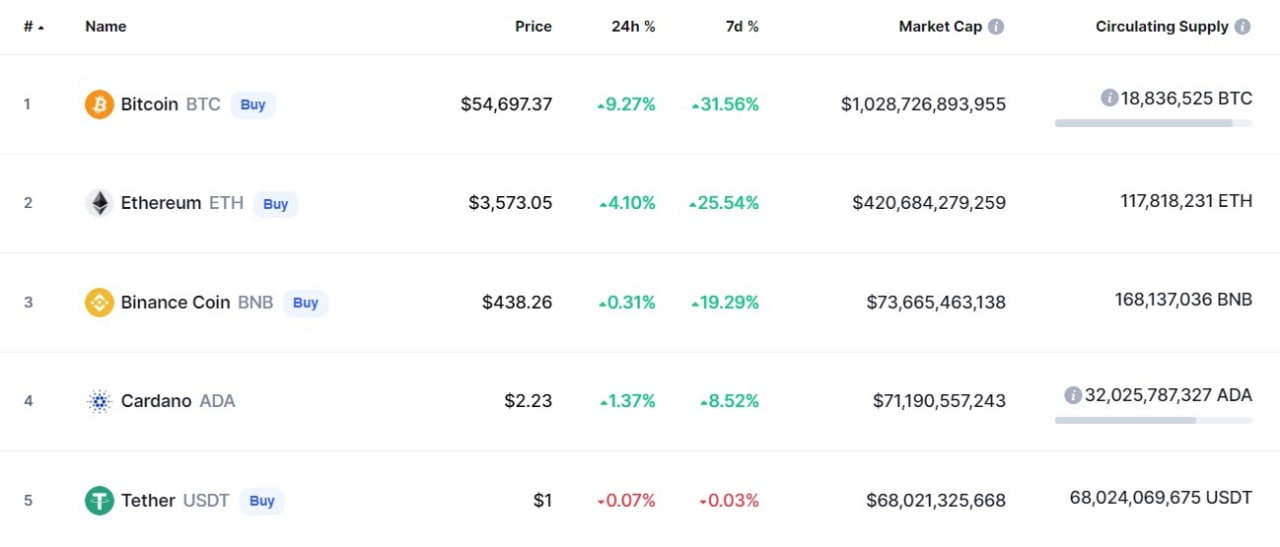
Task: Click the Cardano logo icon
Action: (99, 401)
